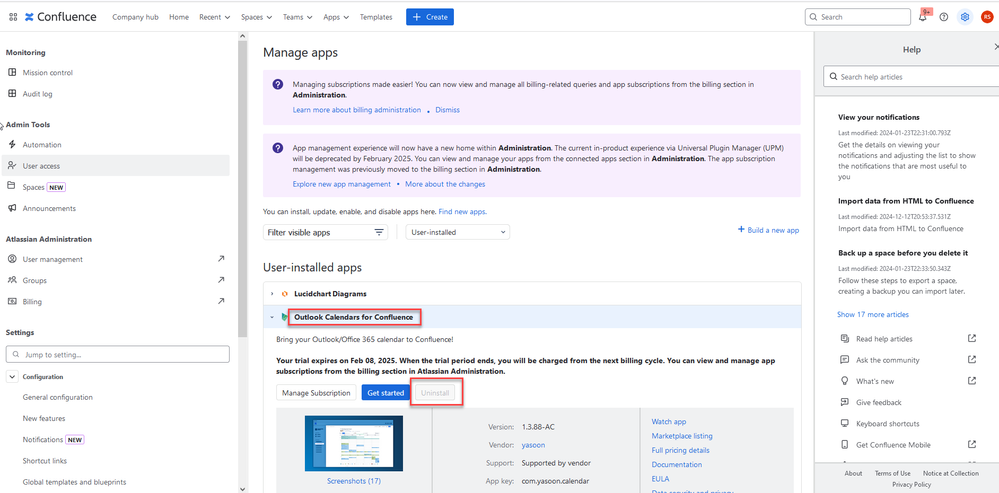Click Manage Subscription button
This screenshot has width=999, height=493.
[x=316, y=393]
